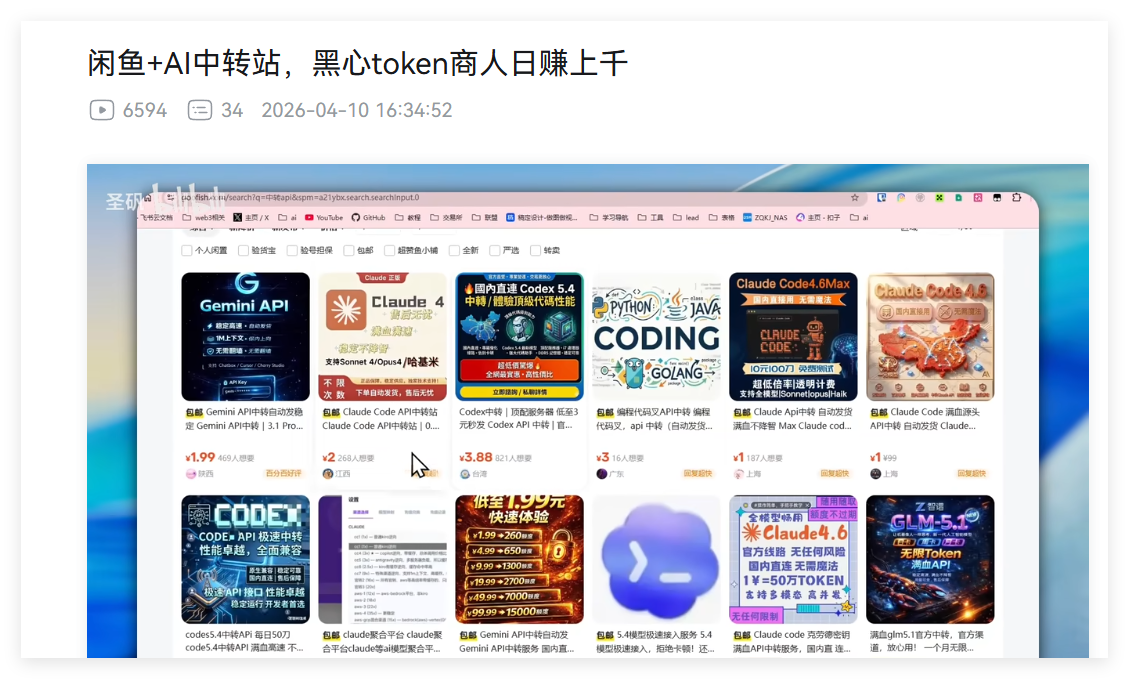Check the 严选 filter checkbox
Screen dimensions: 1129x679
click(495, 251)
